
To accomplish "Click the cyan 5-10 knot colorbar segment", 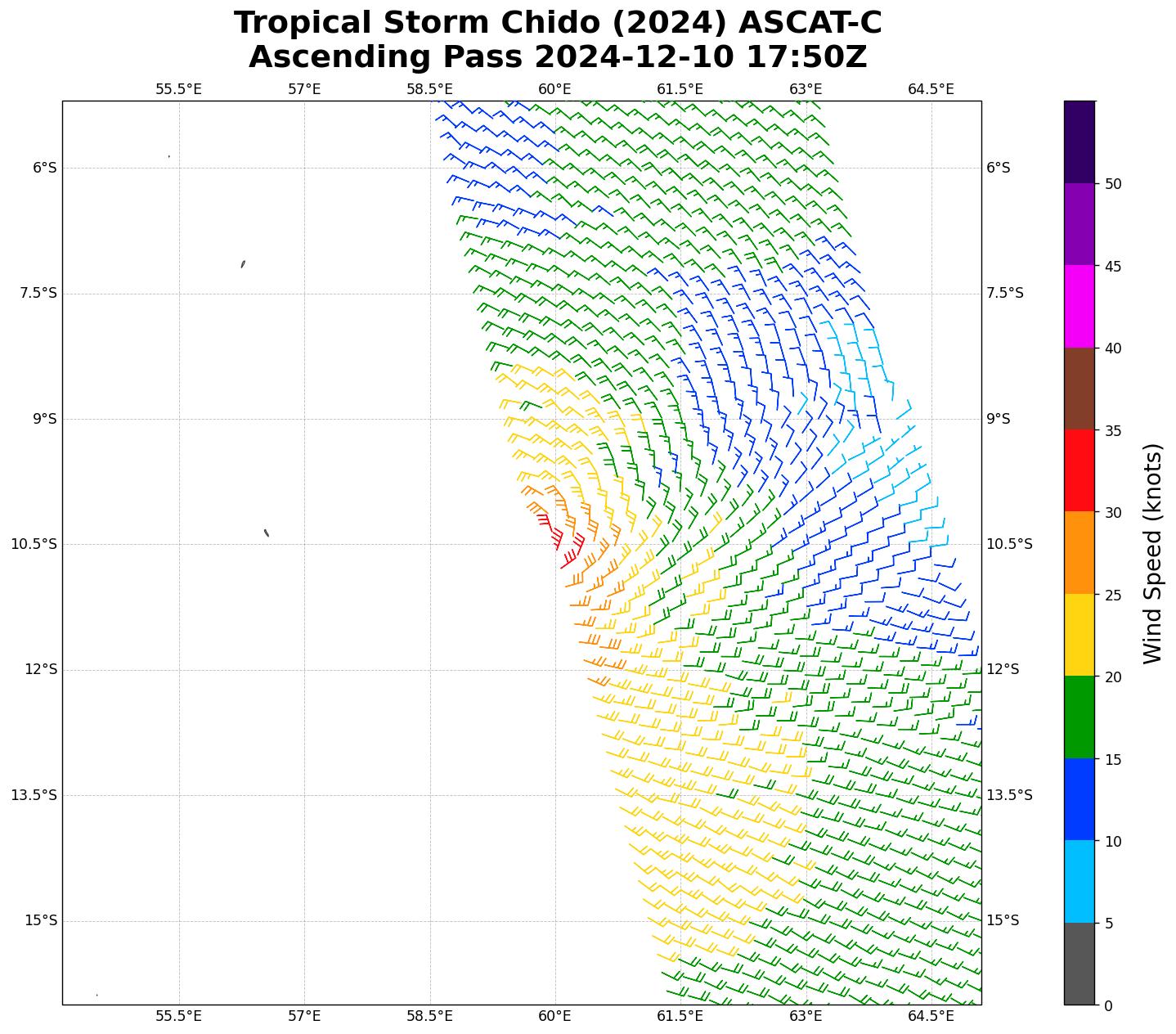I will click(x=1079, y=881).
